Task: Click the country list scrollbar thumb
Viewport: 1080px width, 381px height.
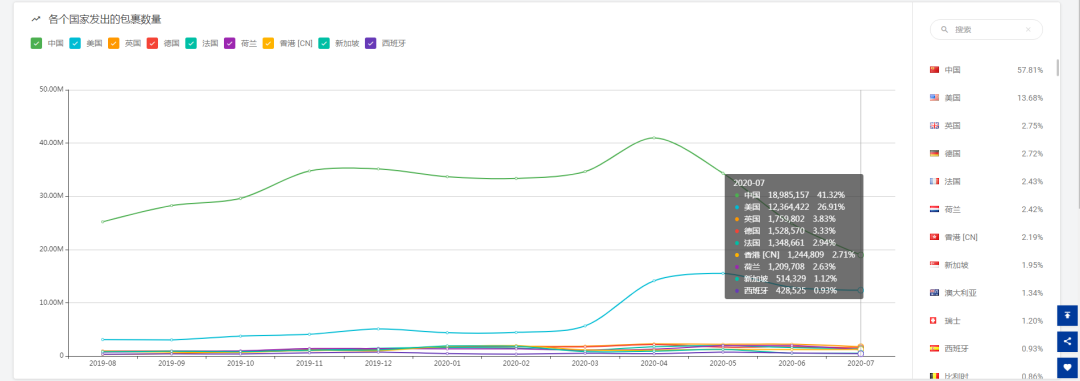Action: 1058,68
